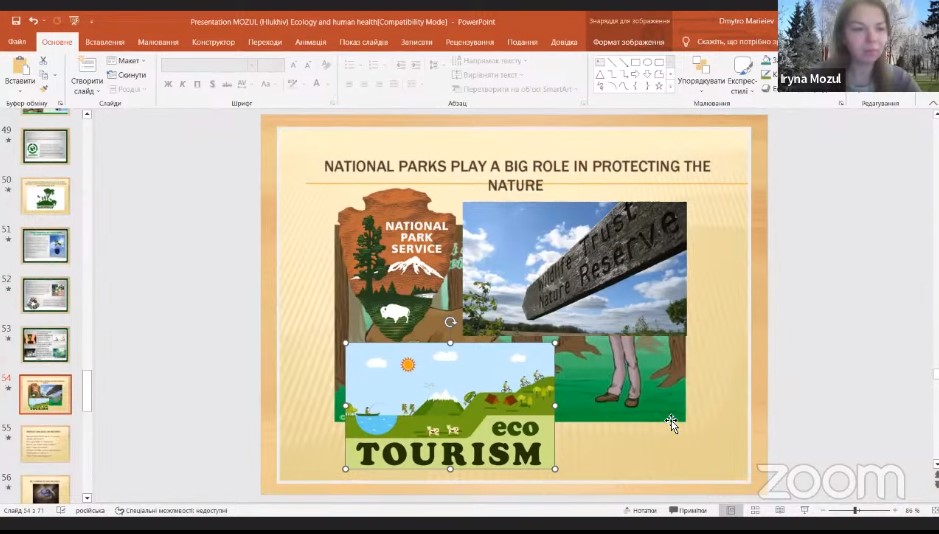Click the Normal view icon in status bar
Viewport: 939px width, 534px height.
click(x=731, y=510)
